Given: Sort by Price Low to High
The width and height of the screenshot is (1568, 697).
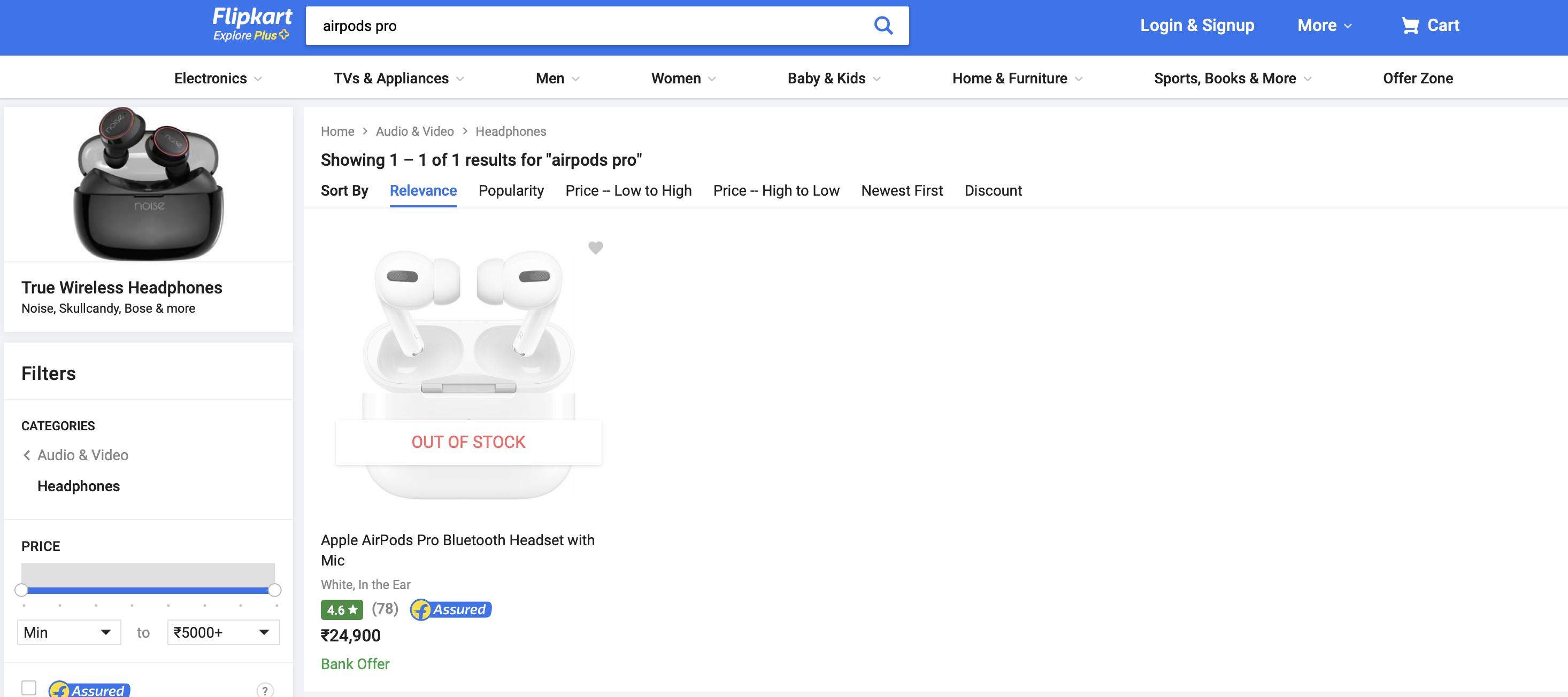Looking at the screenshot, I should coord(628,190).
